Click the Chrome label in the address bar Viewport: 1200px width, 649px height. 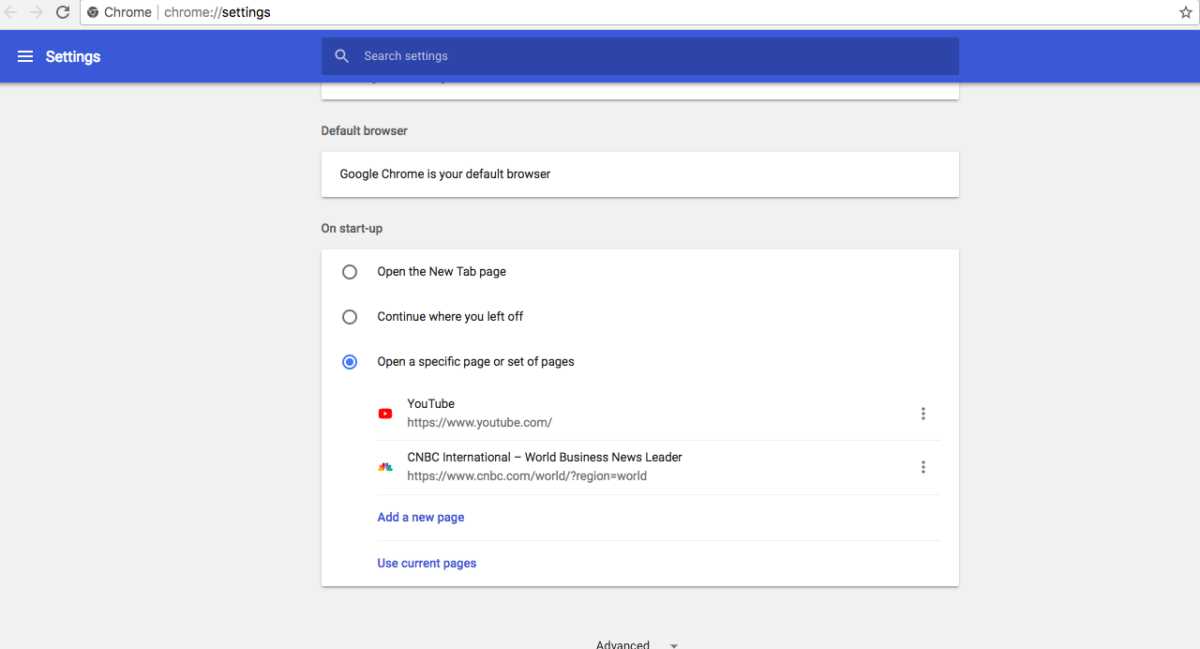pyautogui.click(x=128, y=12)
